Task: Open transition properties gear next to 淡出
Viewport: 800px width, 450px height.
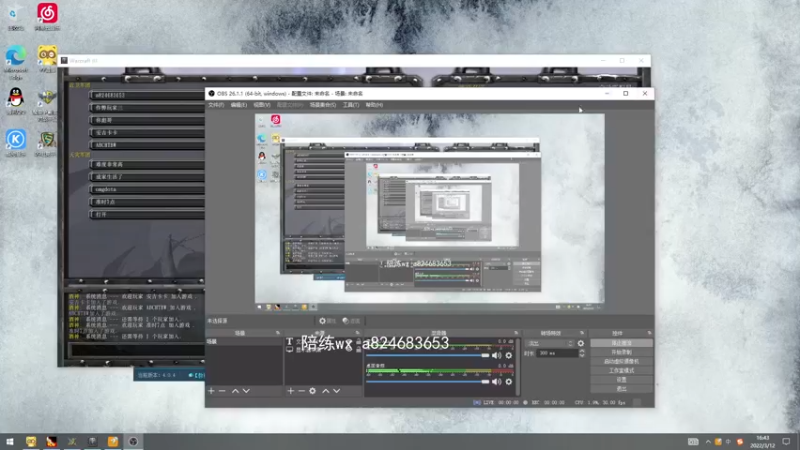Action: pos(581,343)
